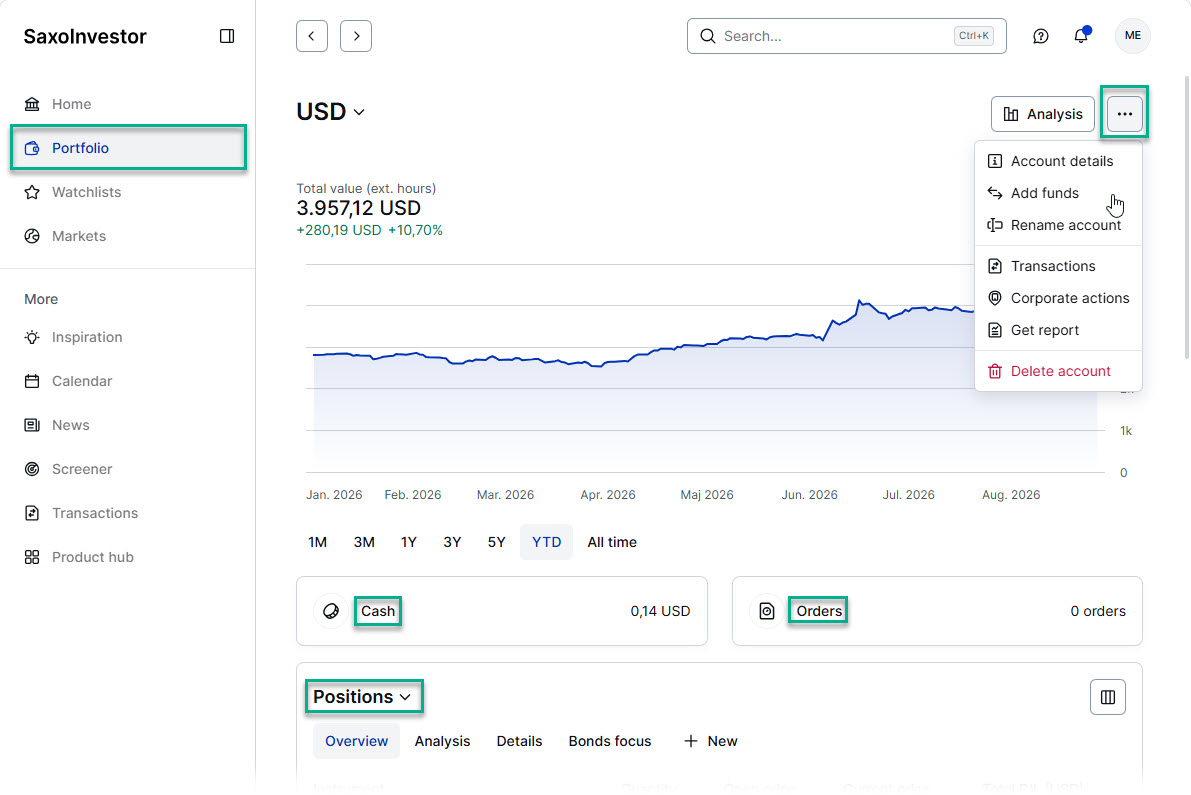Click the Product hub grid icon

32,557
